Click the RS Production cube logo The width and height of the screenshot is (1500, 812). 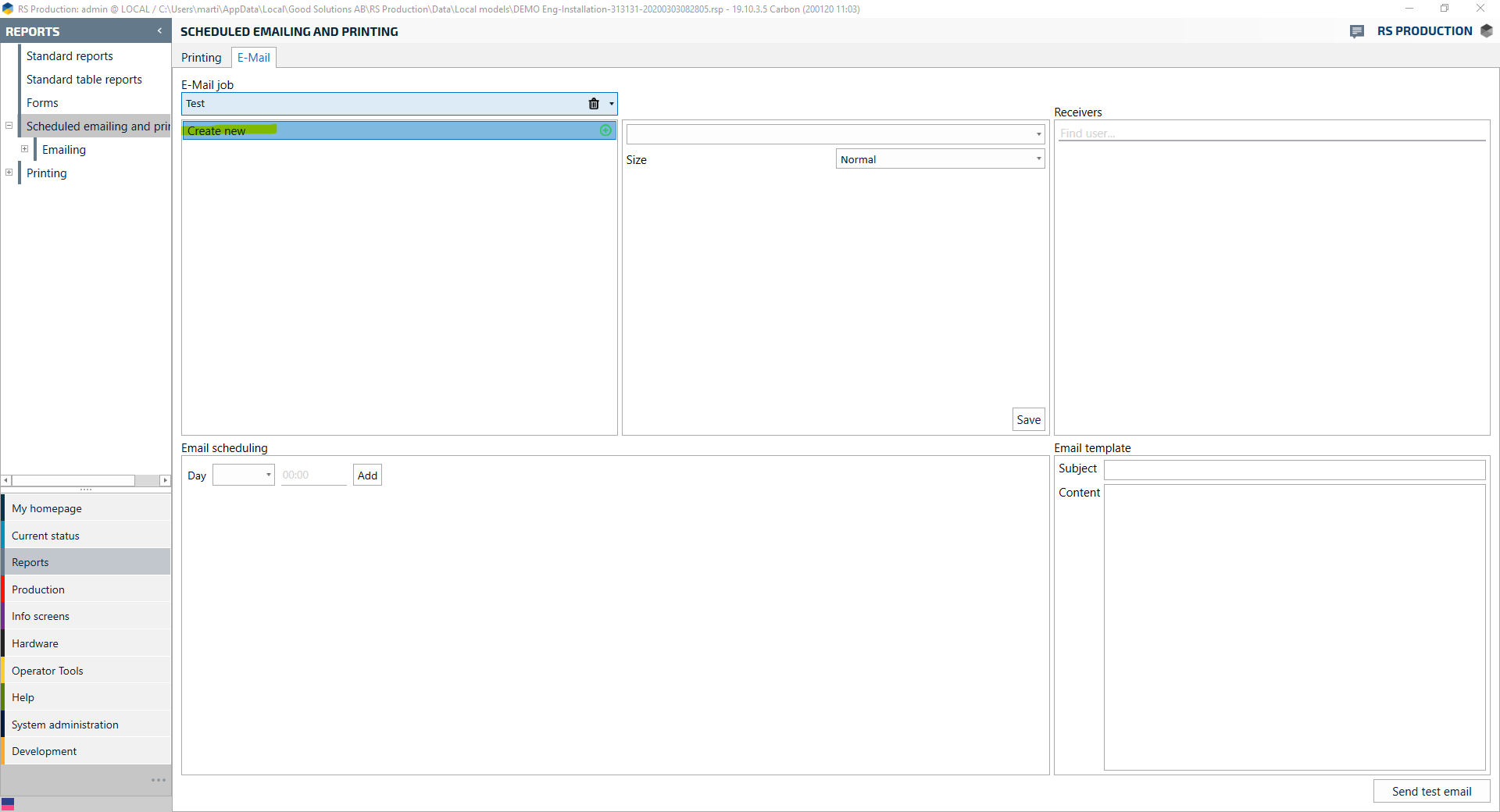[x=1487, y=31]
